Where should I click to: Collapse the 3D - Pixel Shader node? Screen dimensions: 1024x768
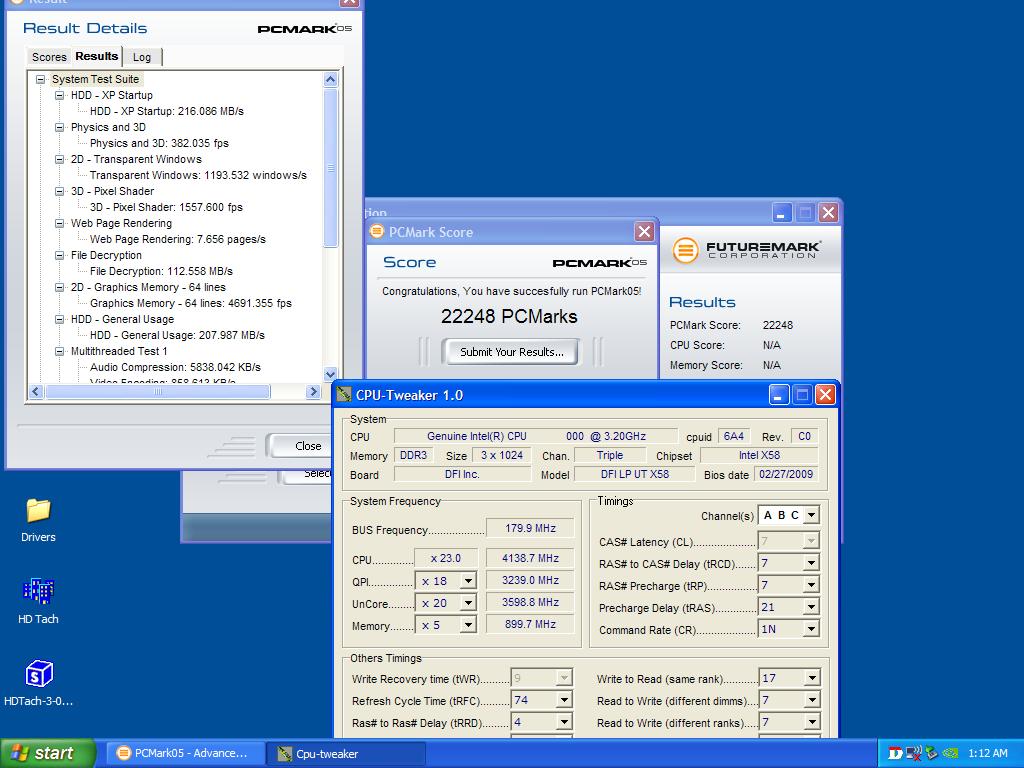(59, 191)
